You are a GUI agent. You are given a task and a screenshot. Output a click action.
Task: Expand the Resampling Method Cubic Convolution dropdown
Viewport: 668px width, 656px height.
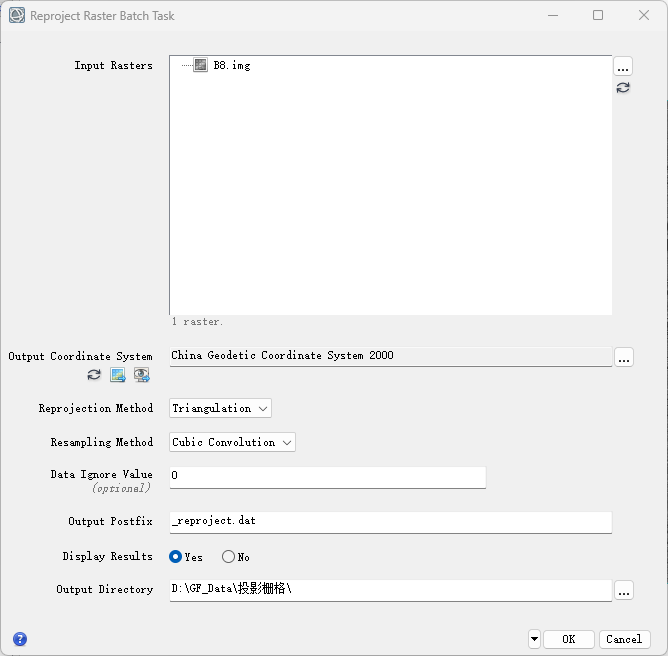point(232,442)
